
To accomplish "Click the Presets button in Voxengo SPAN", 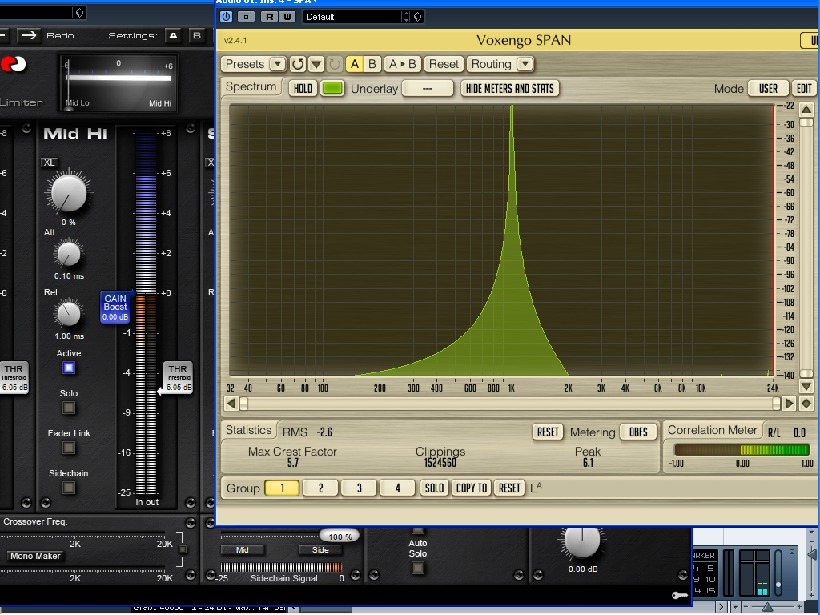I will [245, 64].
